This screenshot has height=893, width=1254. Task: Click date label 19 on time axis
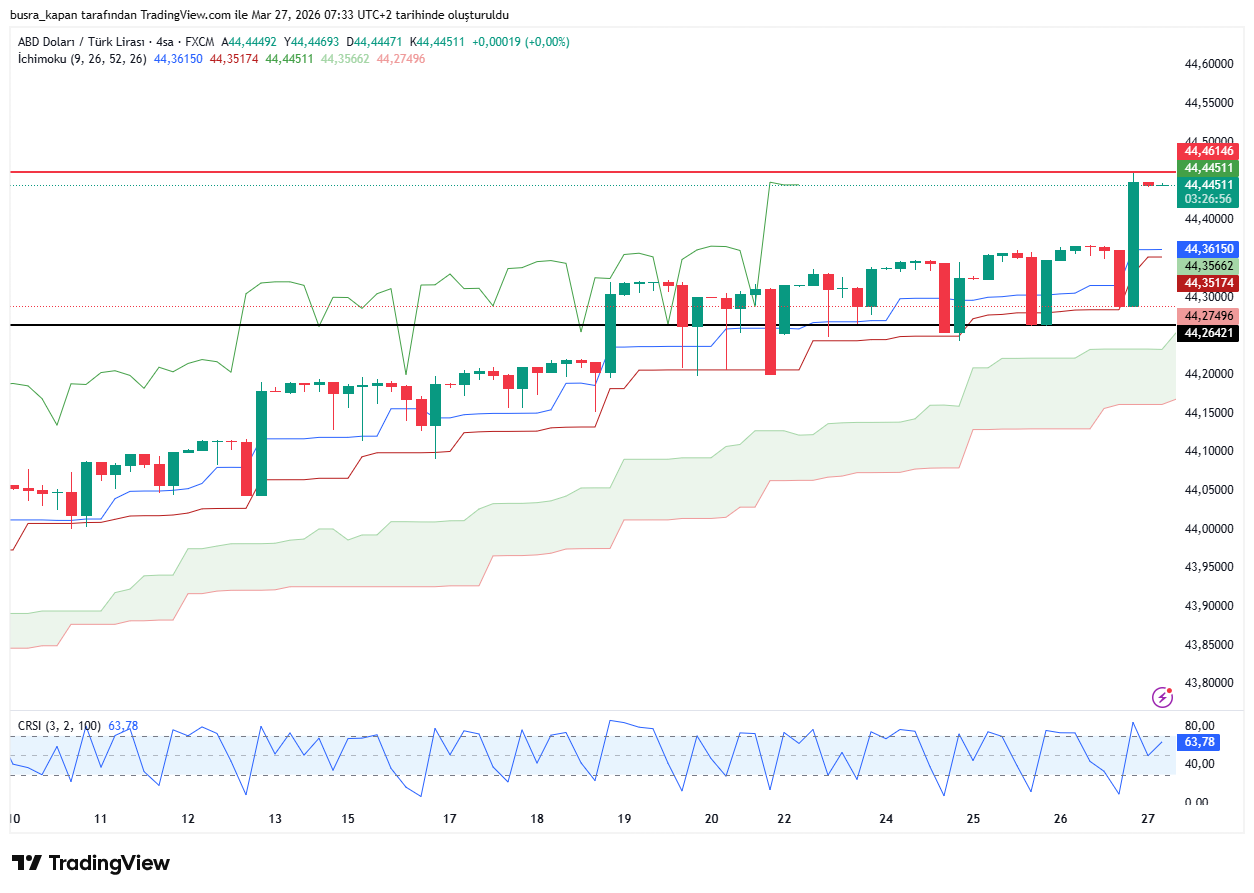(624, 819)
